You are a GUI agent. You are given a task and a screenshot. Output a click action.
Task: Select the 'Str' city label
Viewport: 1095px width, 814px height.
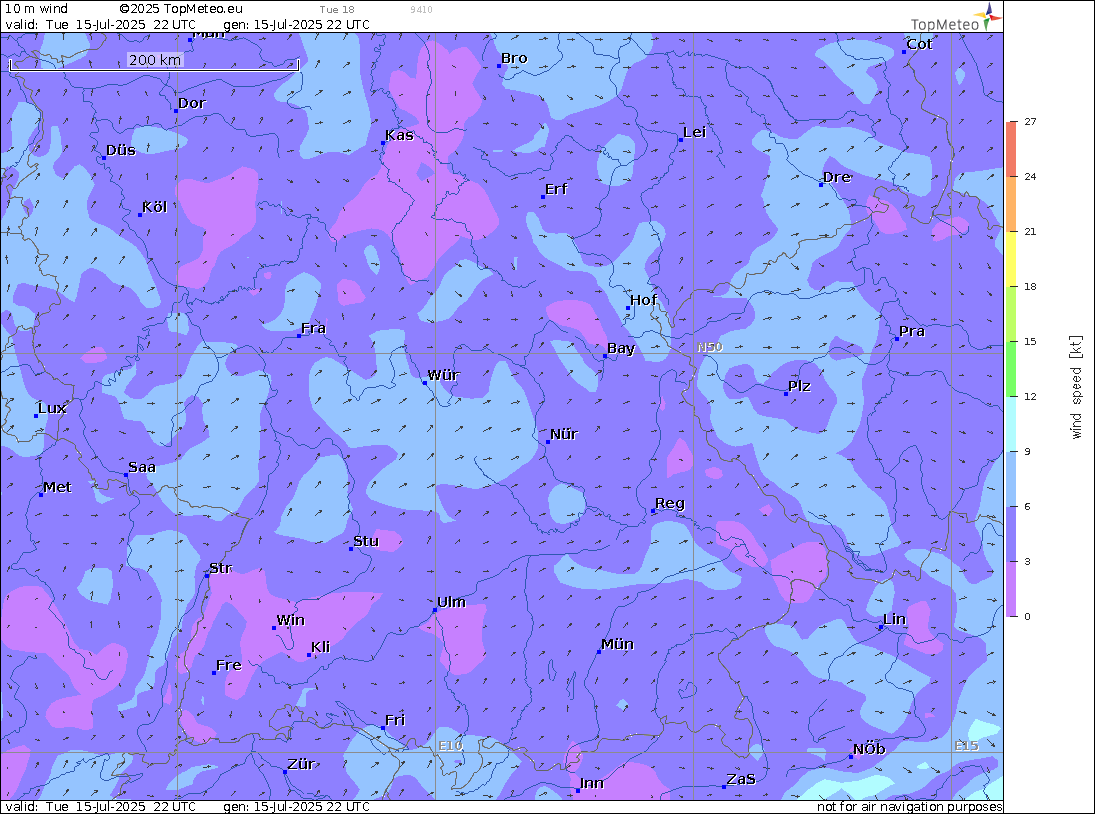point(221,568)
